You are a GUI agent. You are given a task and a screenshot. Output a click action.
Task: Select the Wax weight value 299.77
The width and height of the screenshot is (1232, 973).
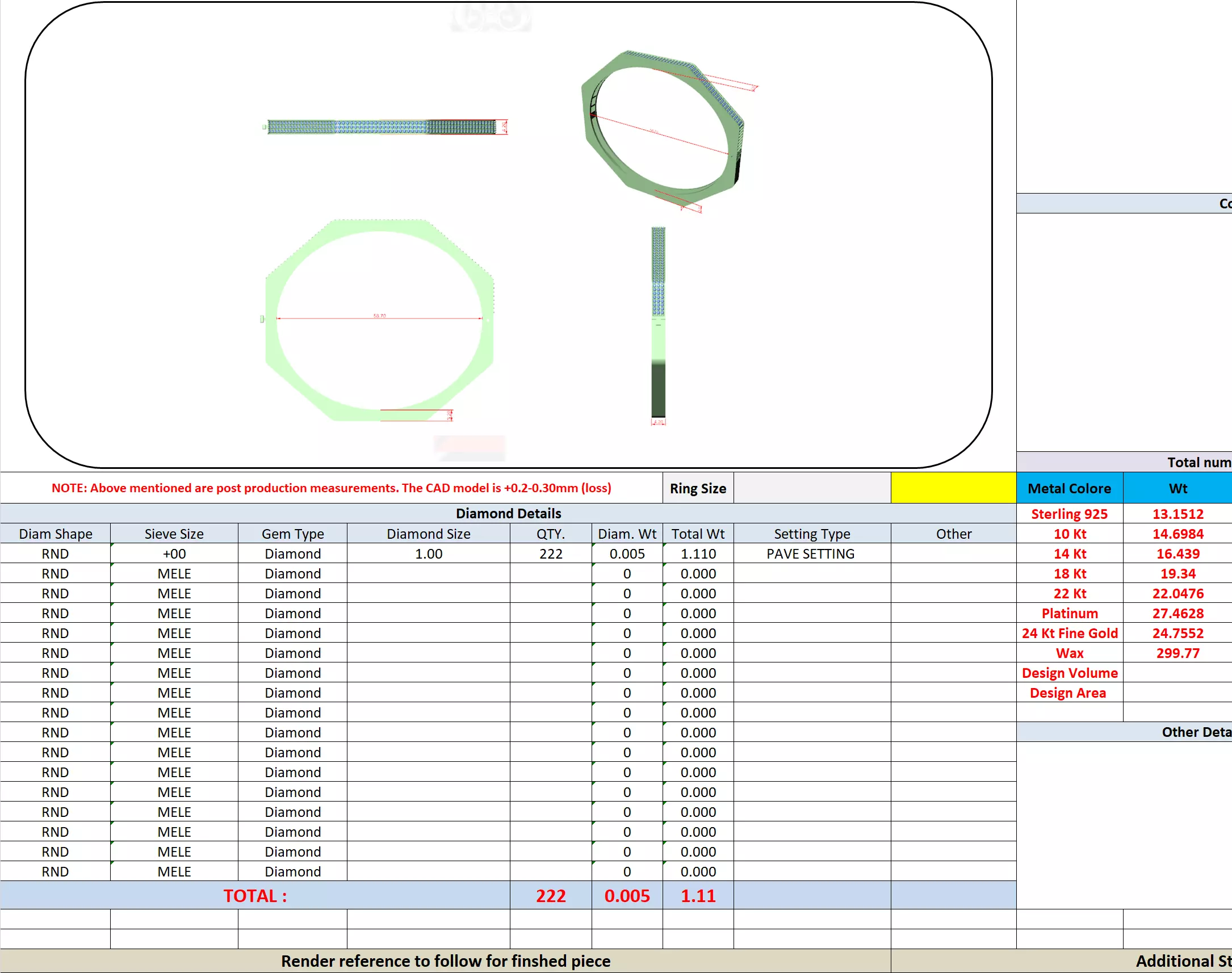click(1177, 653)
